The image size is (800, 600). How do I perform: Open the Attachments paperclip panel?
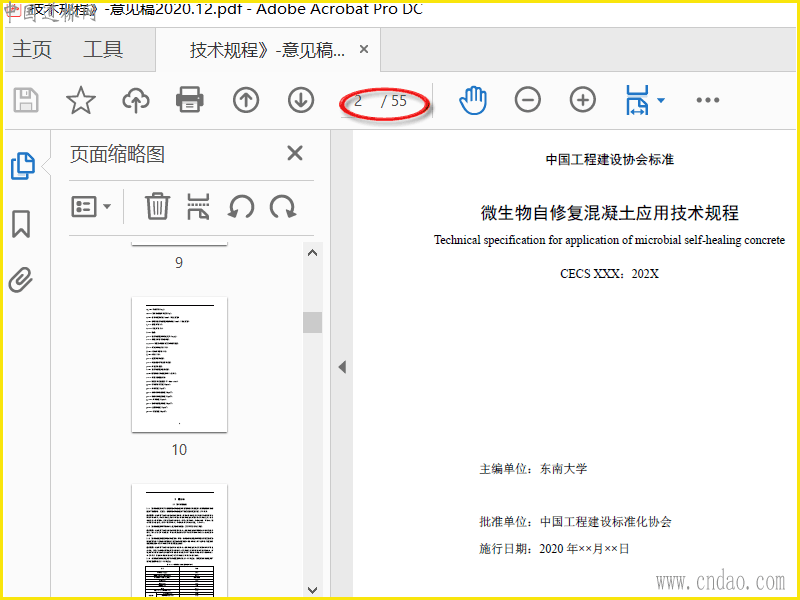coord(21,280)
